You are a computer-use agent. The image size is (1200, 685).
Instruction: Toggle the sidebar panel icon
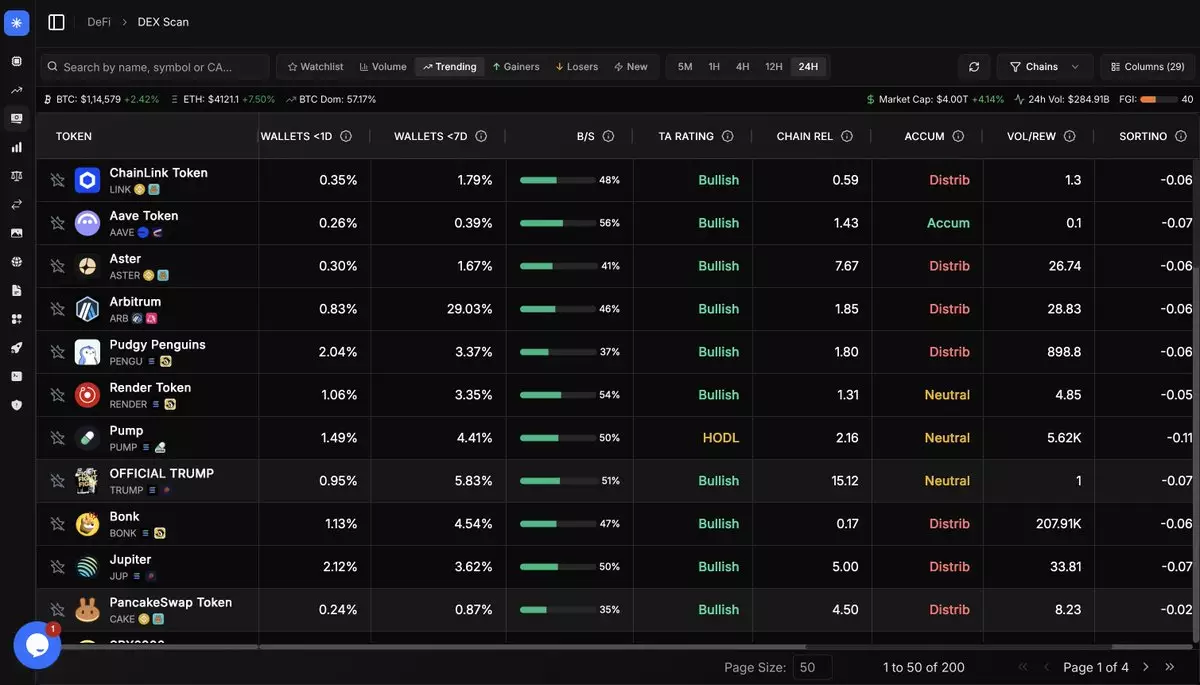[x=56, y=22]
